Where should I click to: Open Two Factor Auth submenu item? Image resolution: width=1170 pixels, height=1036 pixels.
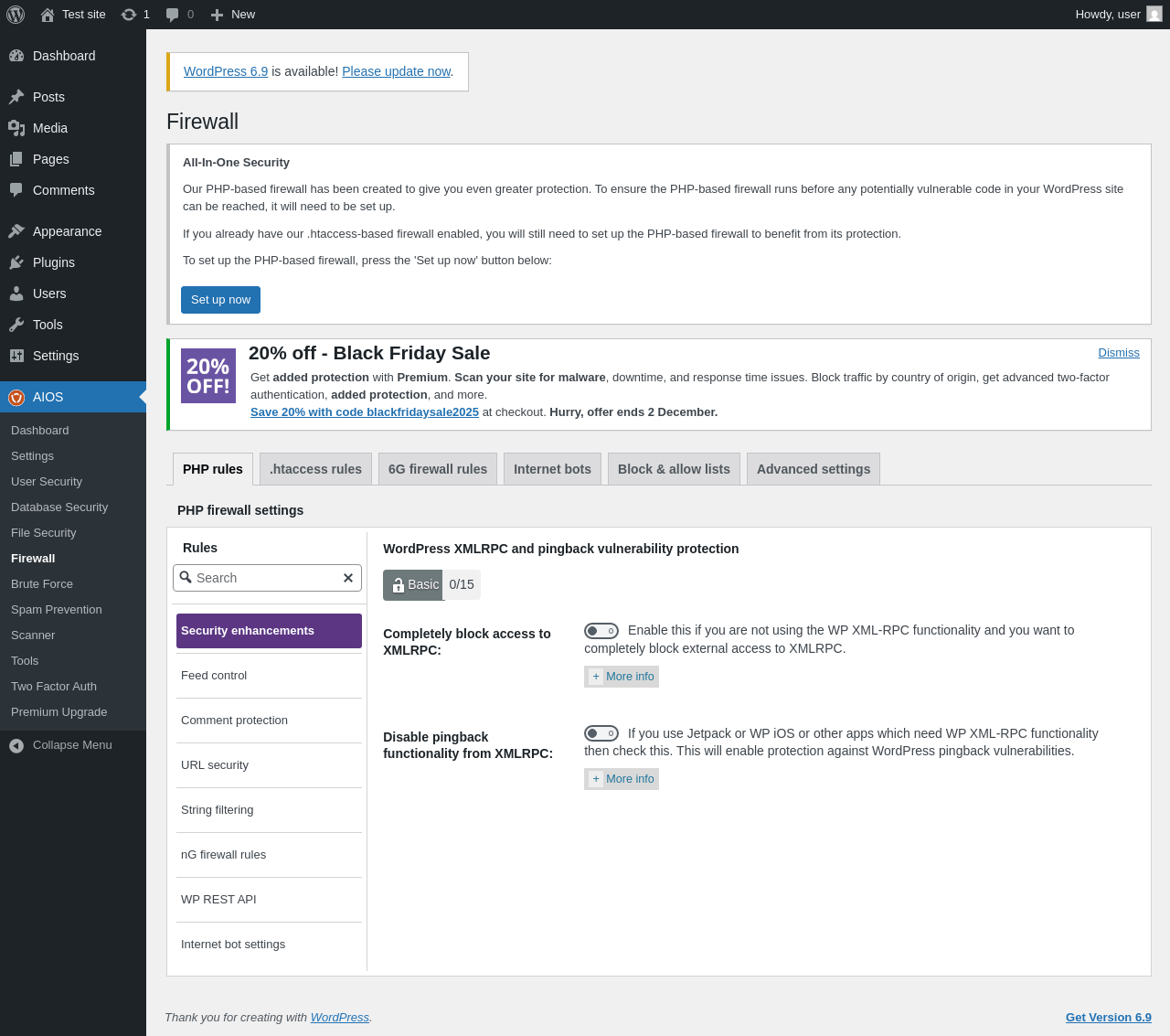pos(73,687)
